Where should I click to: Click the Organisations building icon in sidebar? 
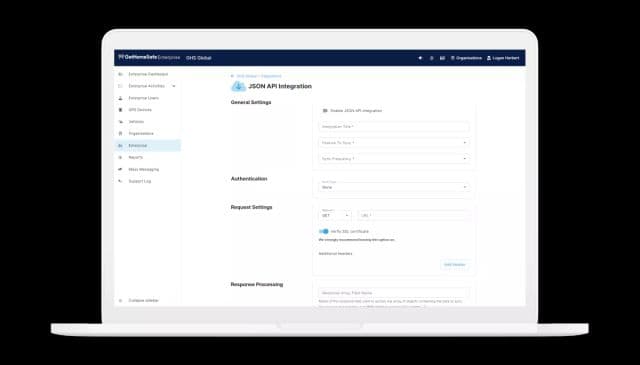[120, 134]
